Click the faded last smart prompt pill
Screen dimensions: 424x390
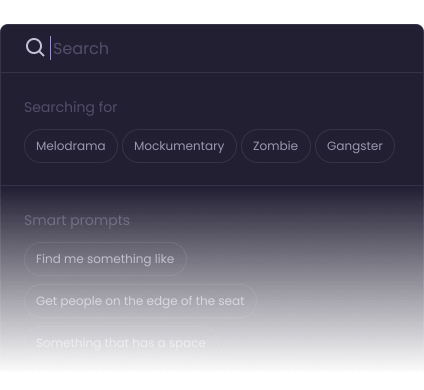point(121,343)
